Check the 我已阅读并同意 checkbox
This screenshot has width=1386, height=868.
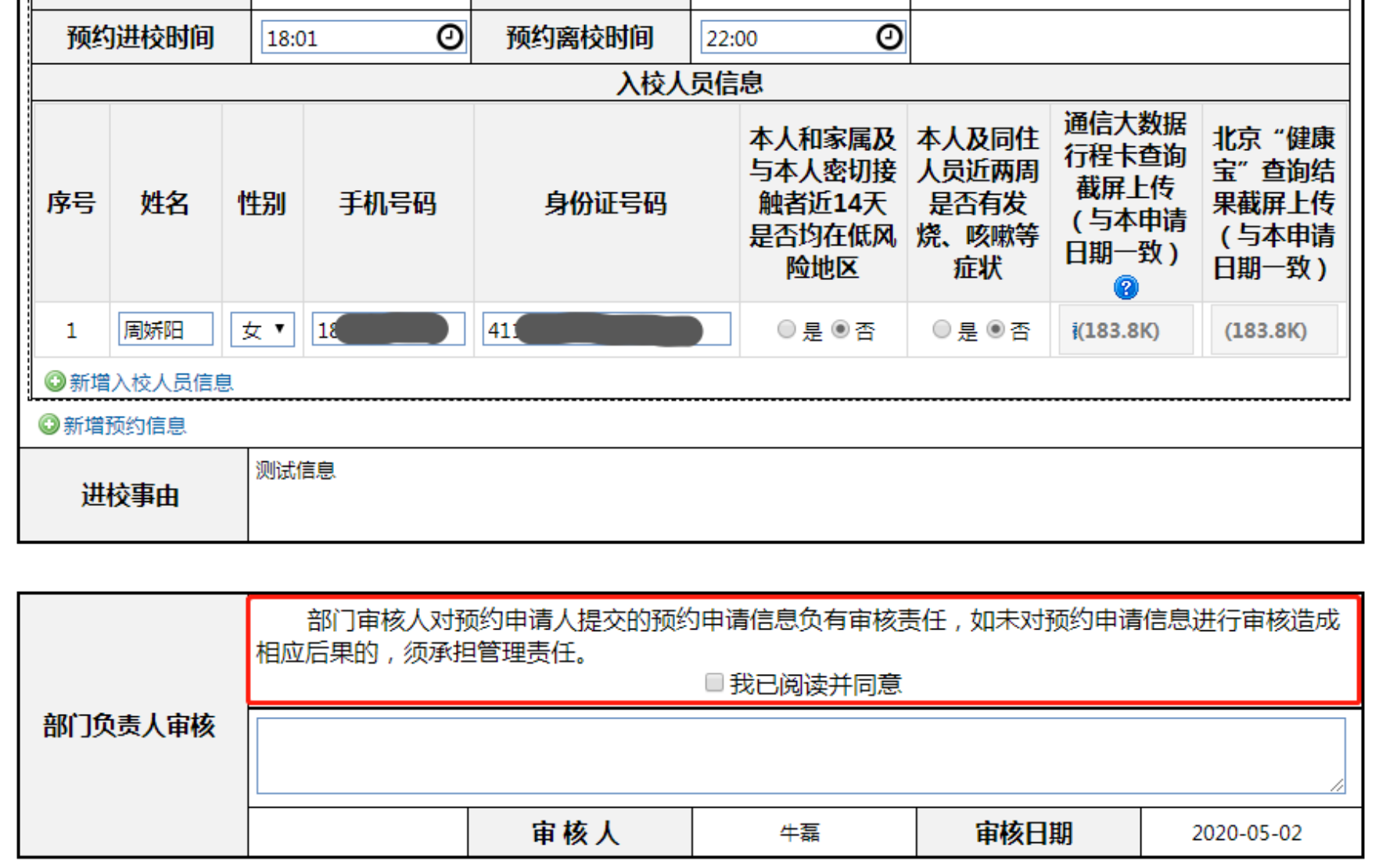coord(713,683)
